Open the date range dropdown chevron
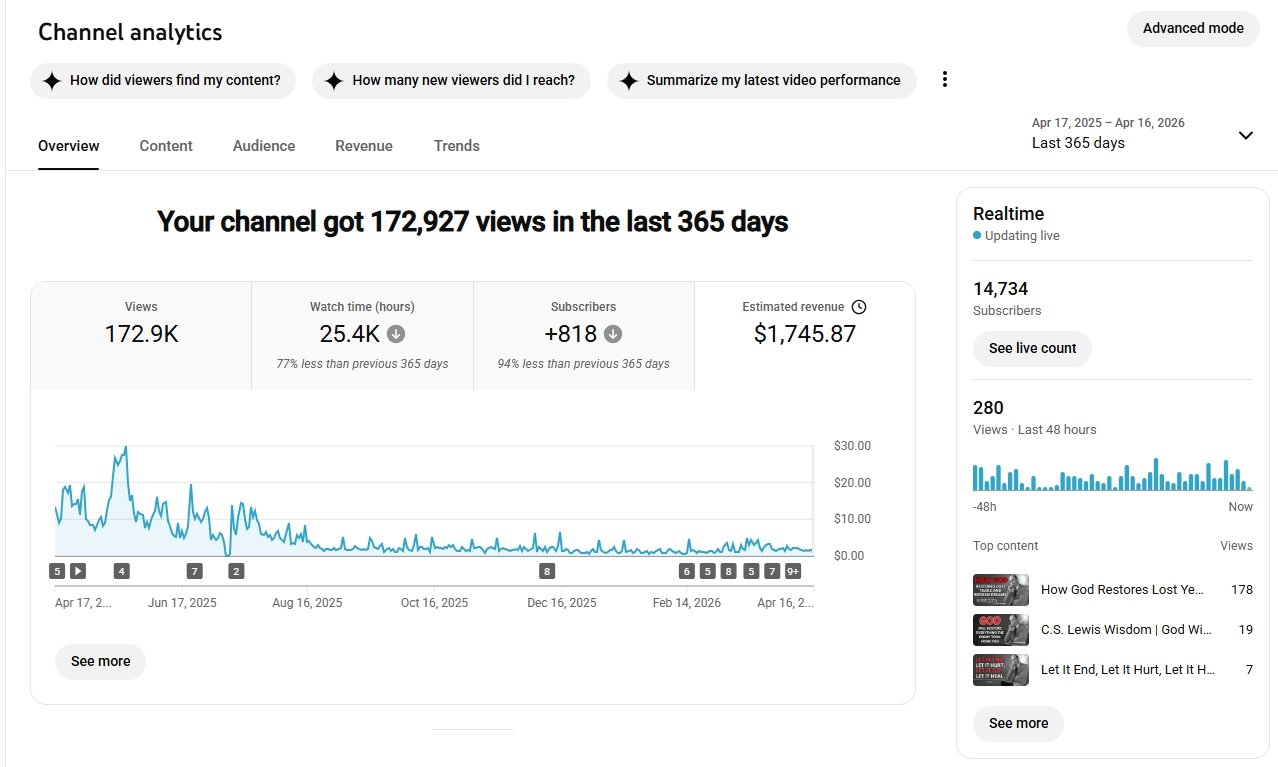 pyautogui.click(x=1245, y=135)
